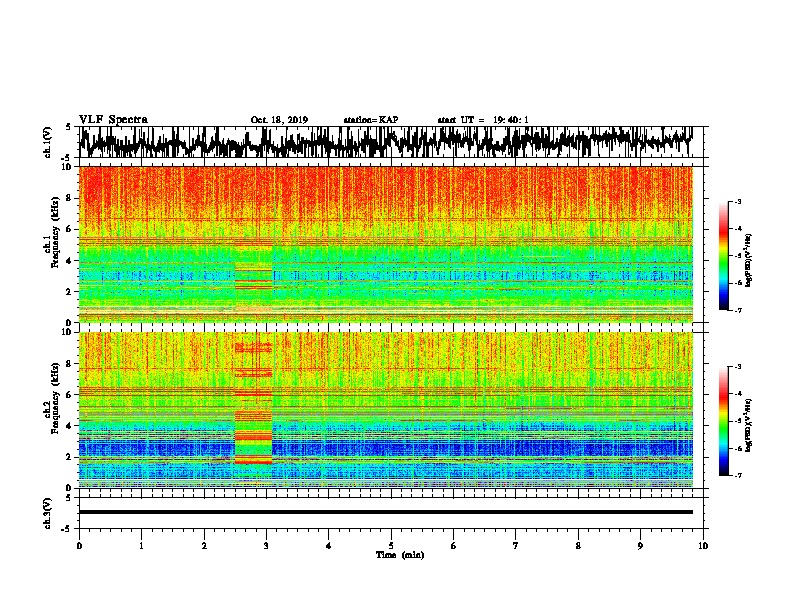792x612 pixels.
Task: Click the interference burst in the ch.1 spectrogram
Action: pos(254,283)
